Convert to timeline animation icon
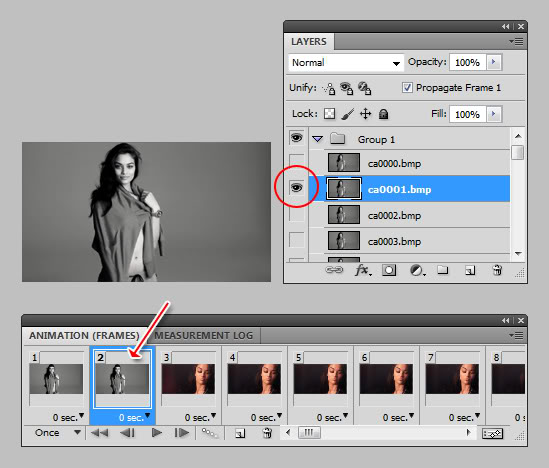This screenshot has height=468, width=549. (x=492, y=434)
